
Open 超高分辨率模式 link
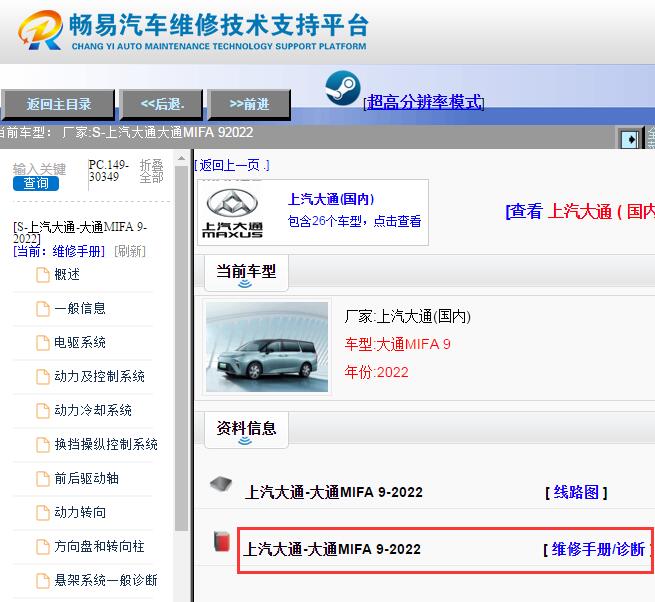[424, 102]
